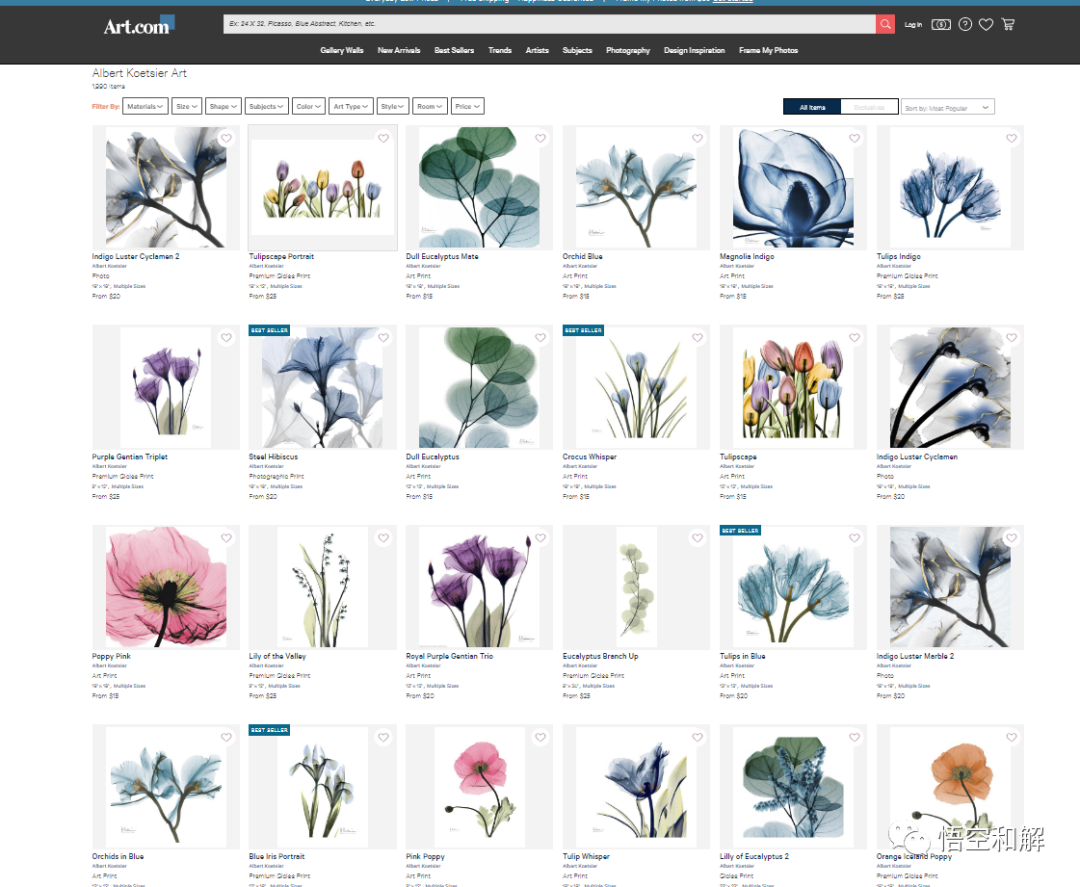Screen dimensions: 1080x887
Task: Expand the Price filter dropdown
Action: coord(468,106)
